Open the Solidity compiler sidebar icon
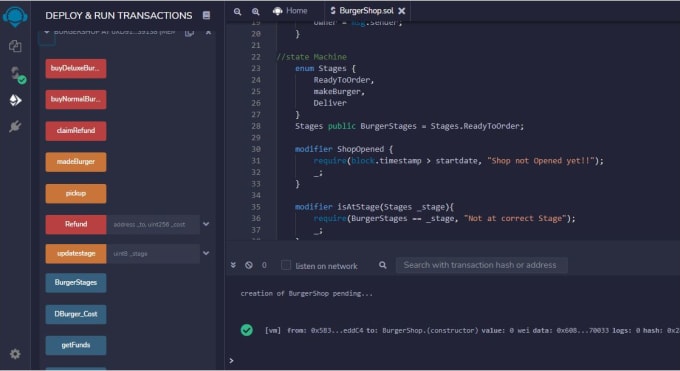Screen dimensions: 680x371 click(x=17, y=75)
